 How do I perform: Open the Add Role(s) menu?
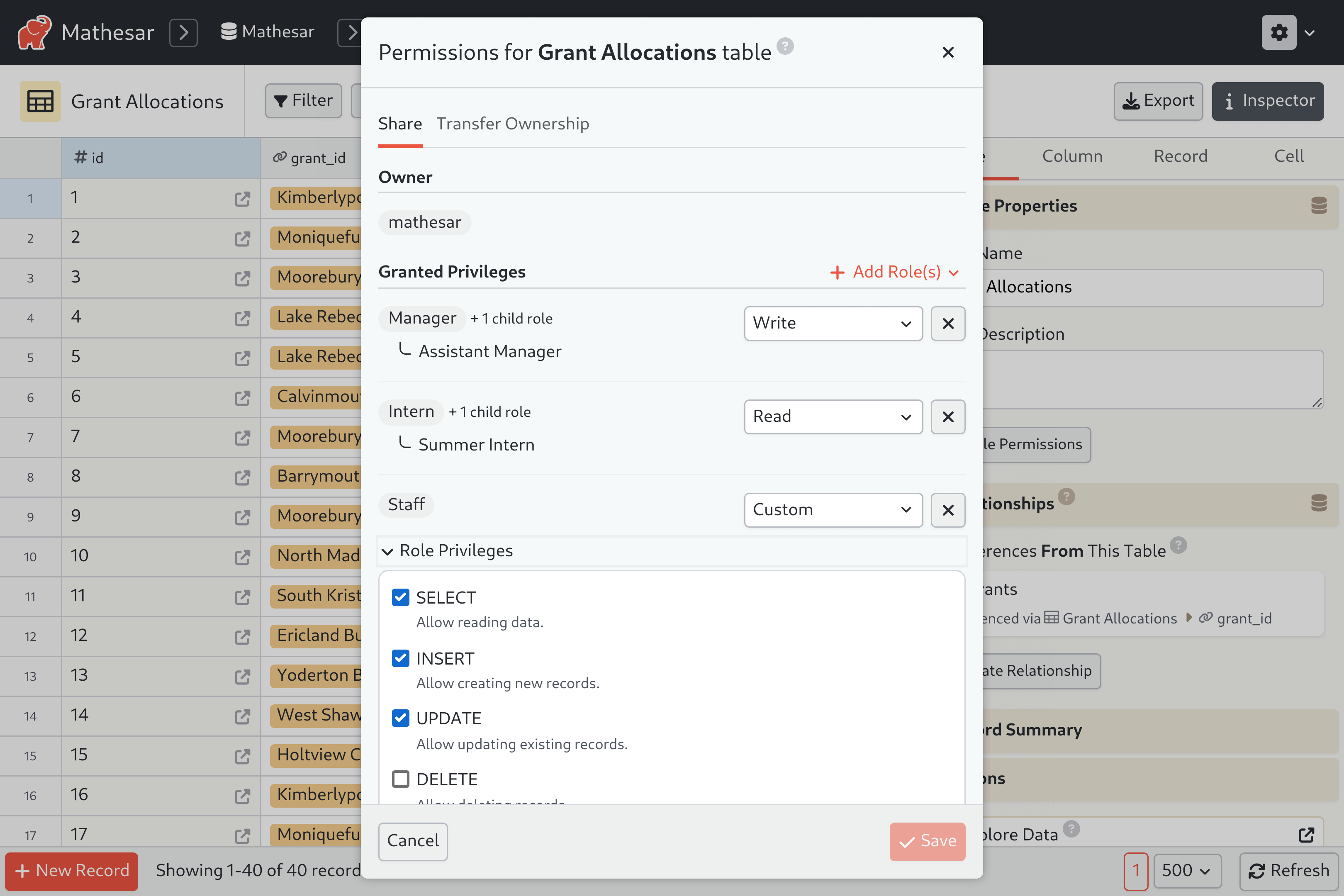coord(893,271)
